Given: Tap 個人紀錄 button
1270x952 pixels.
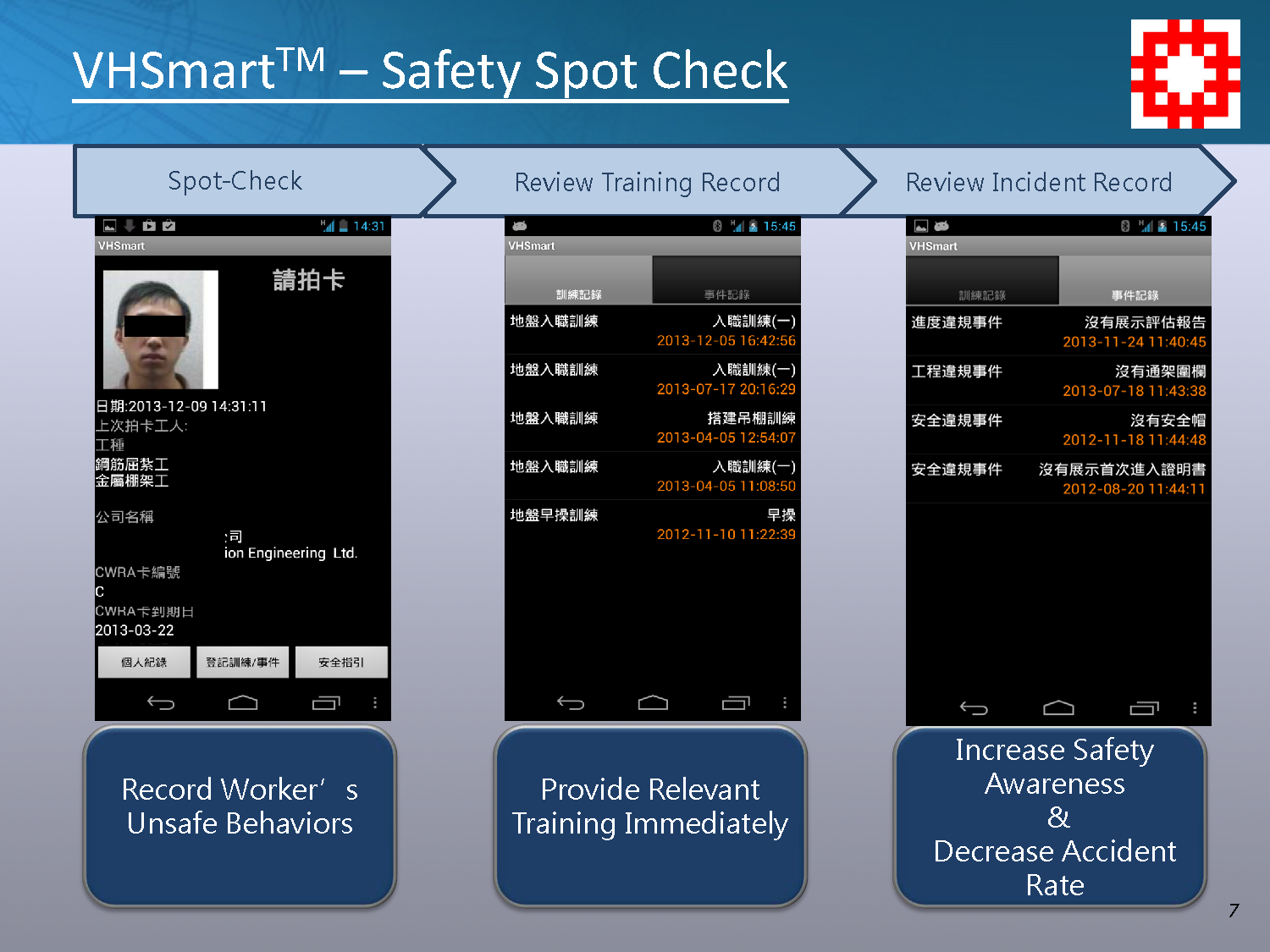Looking at the screenshot, I should pos(145,662).
